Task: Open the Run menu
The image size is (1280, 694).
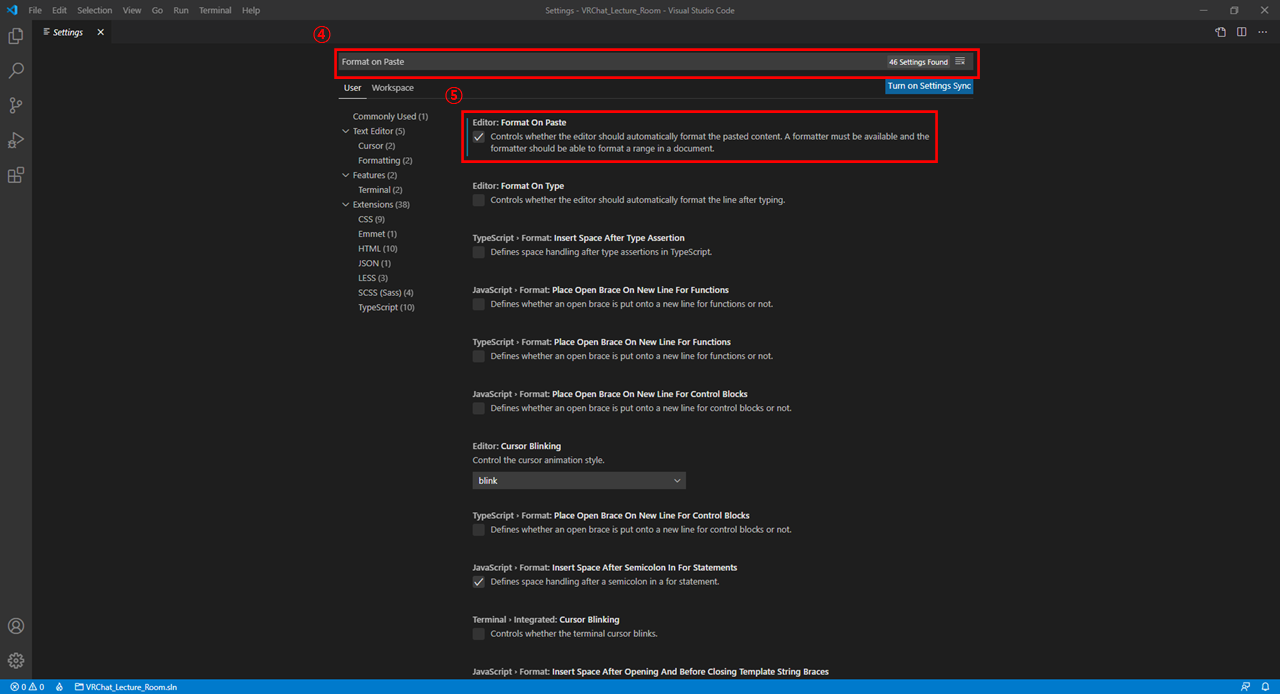Action: click(181, 10)
